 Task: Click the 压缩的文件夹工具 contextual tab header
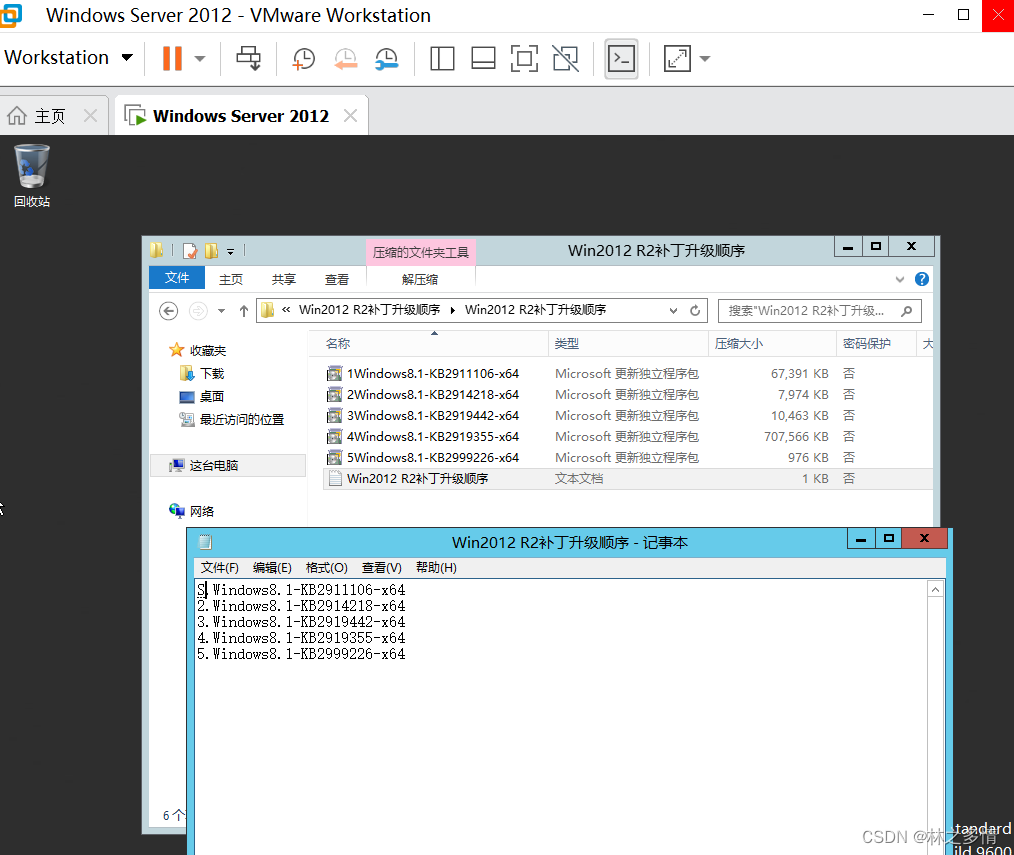pyautogui.click(x=421, y=252)
